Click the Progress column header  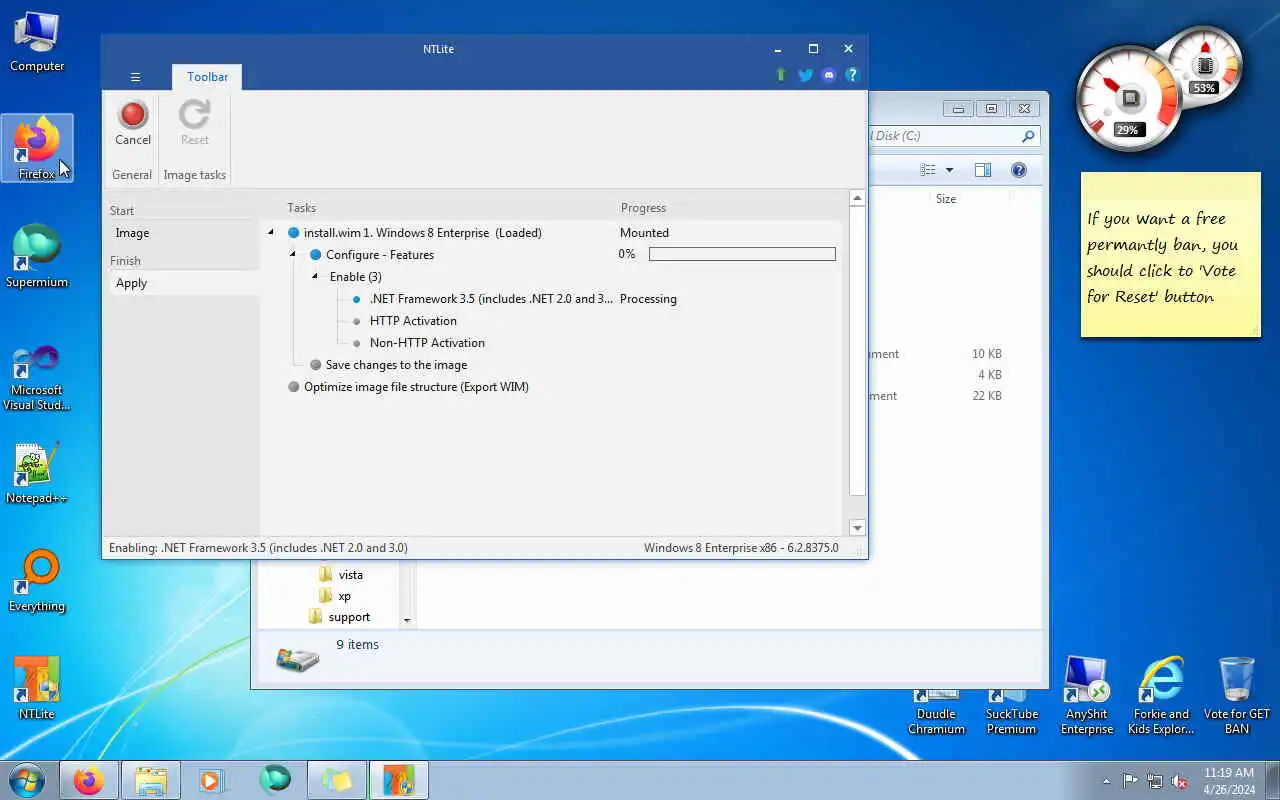click(643, 208)
